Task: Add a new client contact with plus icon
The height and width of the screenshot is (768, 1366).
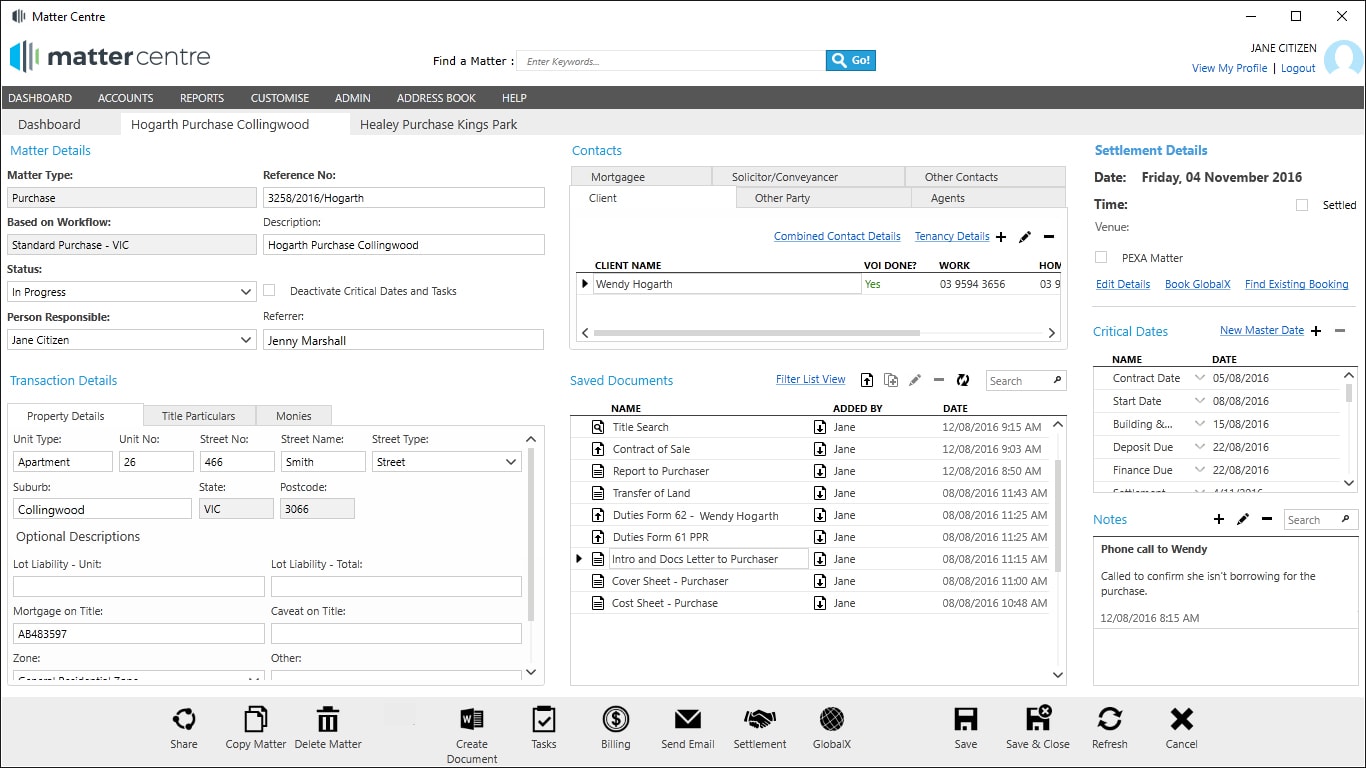Action: [x=1001, y=237]
